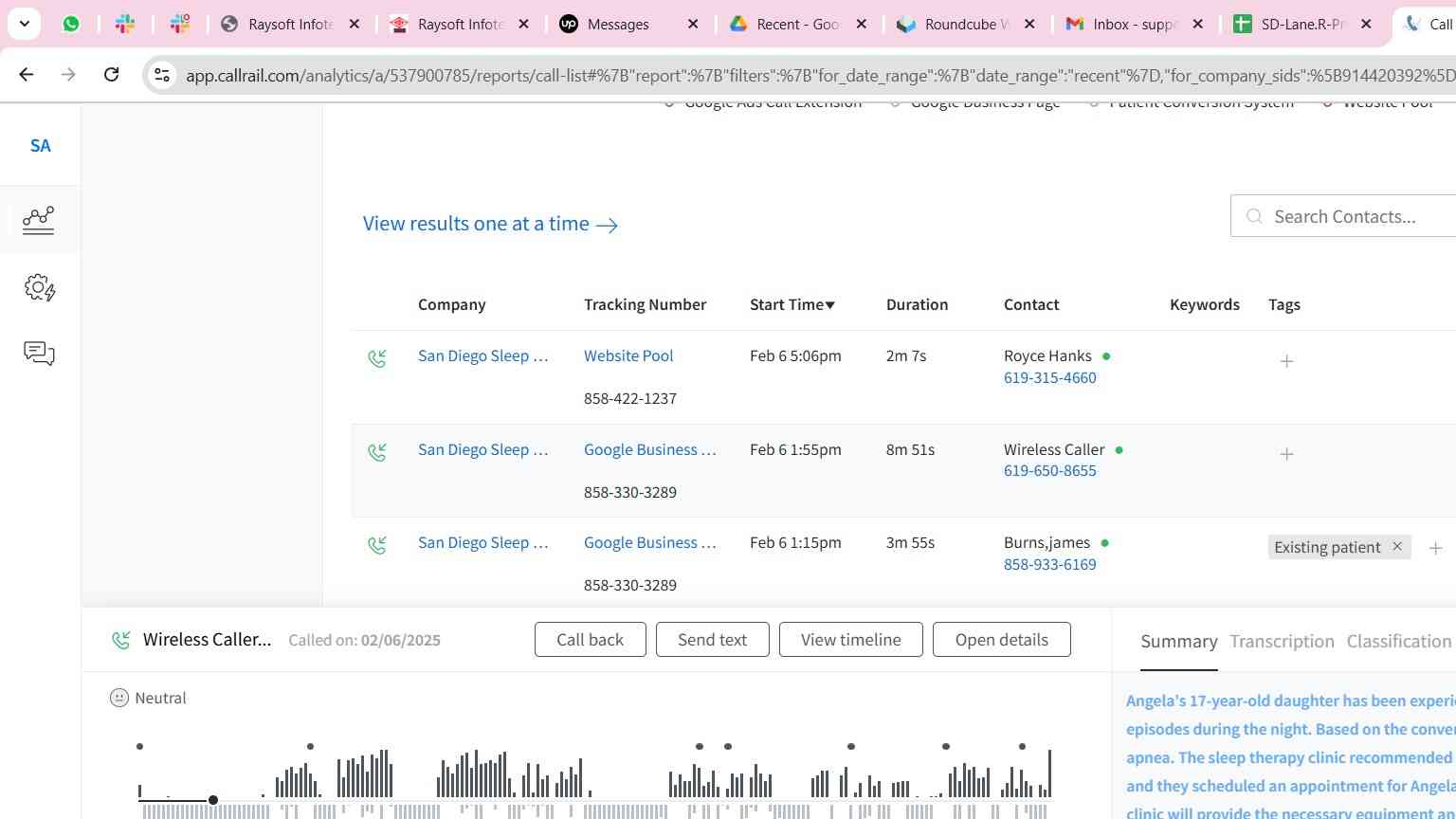Go forward in browser history
Screen dimensions: 1456x819
point(68,74)
